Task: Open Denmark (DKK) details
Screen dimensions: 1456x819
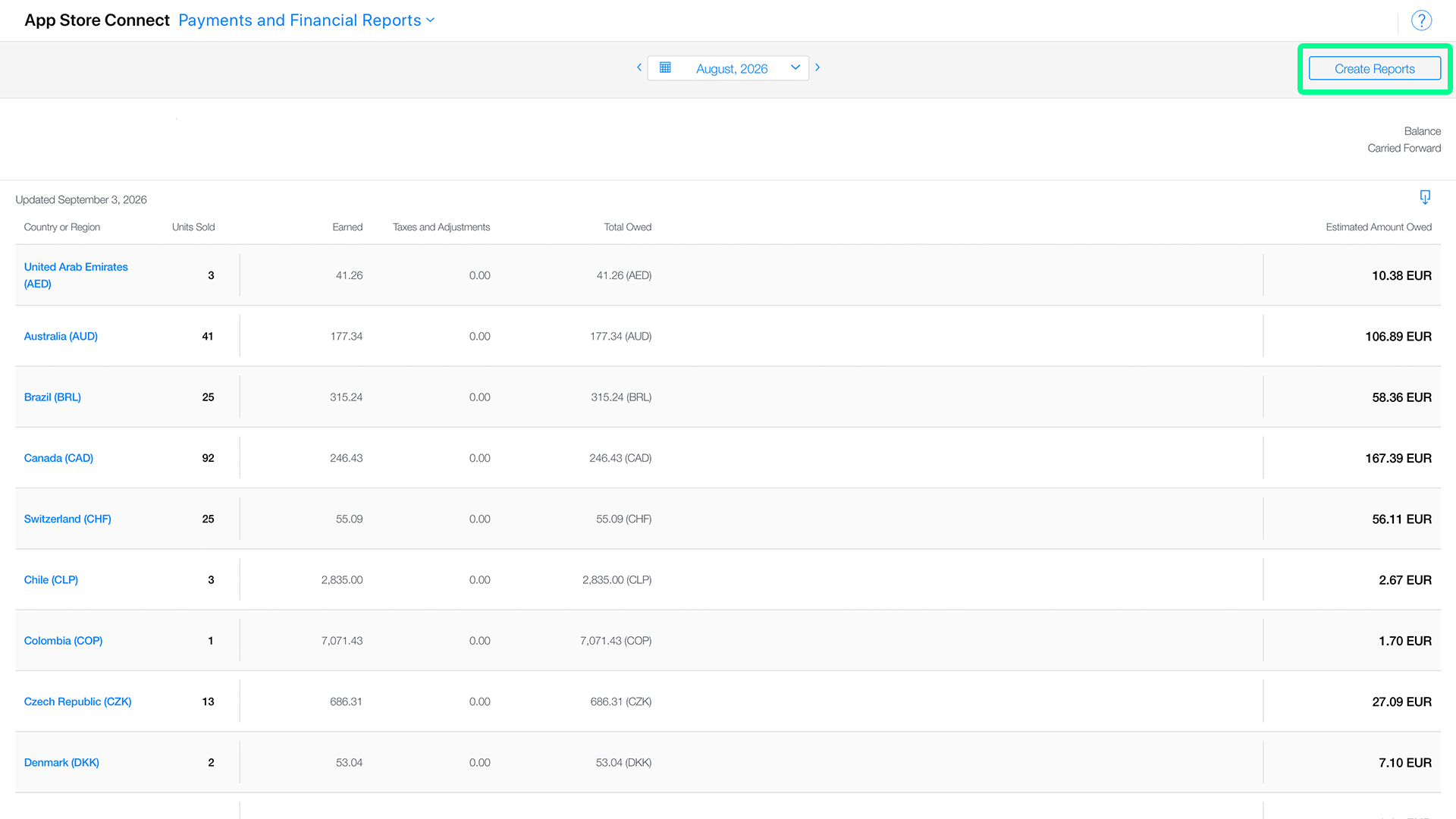Action: [61, 763]
